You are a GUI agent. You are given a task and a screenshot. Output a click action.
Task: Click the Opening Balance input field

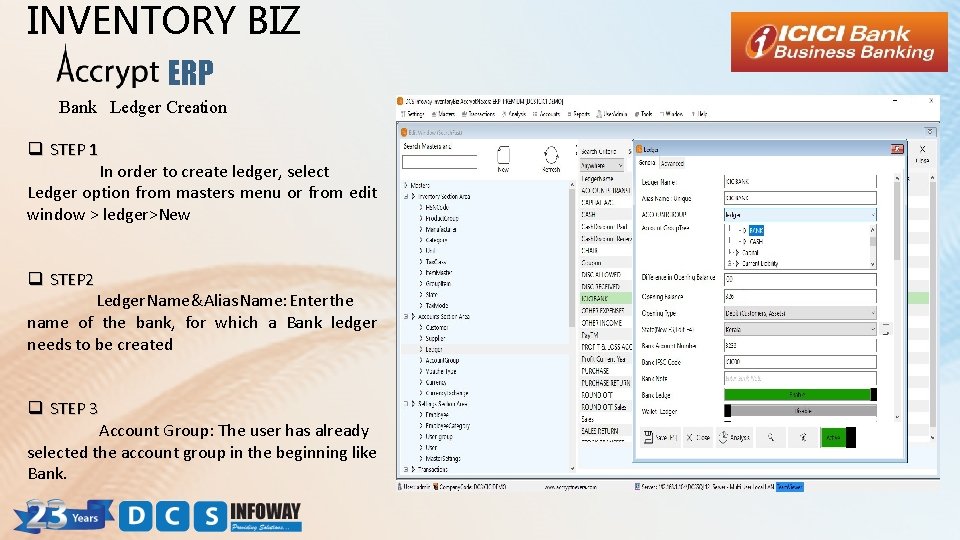800,296
